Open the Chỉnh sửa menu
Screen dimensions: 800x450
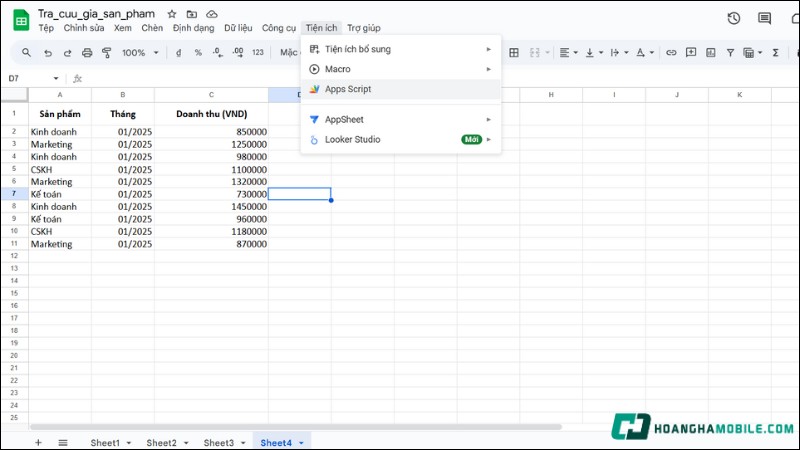coord(84,28)
